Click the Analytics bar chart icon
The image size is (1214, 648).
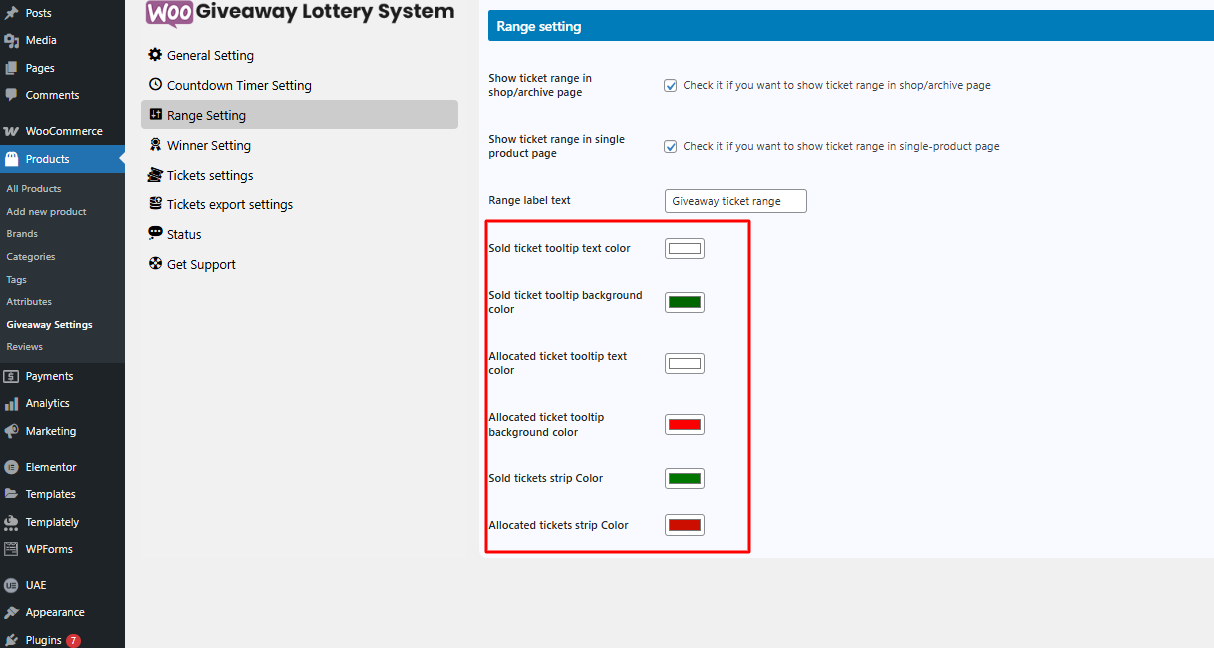11,404
